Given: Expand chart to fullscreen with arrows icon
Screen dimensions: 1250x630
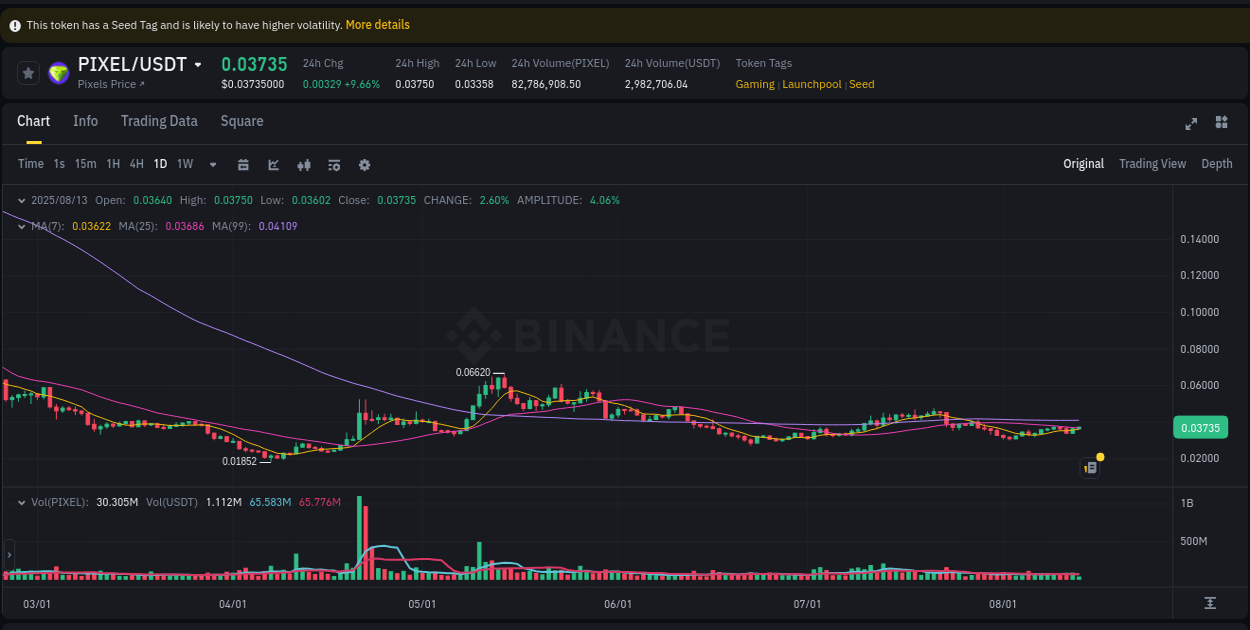Looking at the screenshot, I should (1191, 122).
